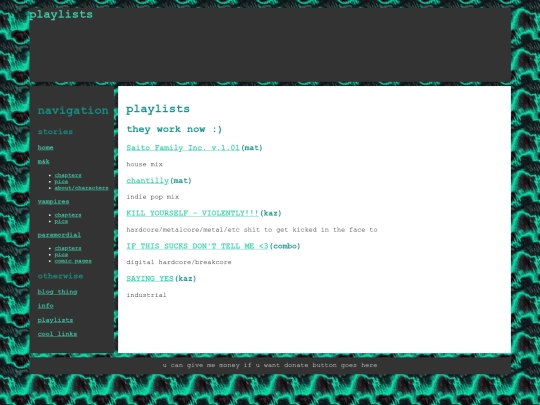This screenshot has width=540, height=405.
Task: Open pics under paramordial
Action: pyautogui.click(x=61, y=255)
